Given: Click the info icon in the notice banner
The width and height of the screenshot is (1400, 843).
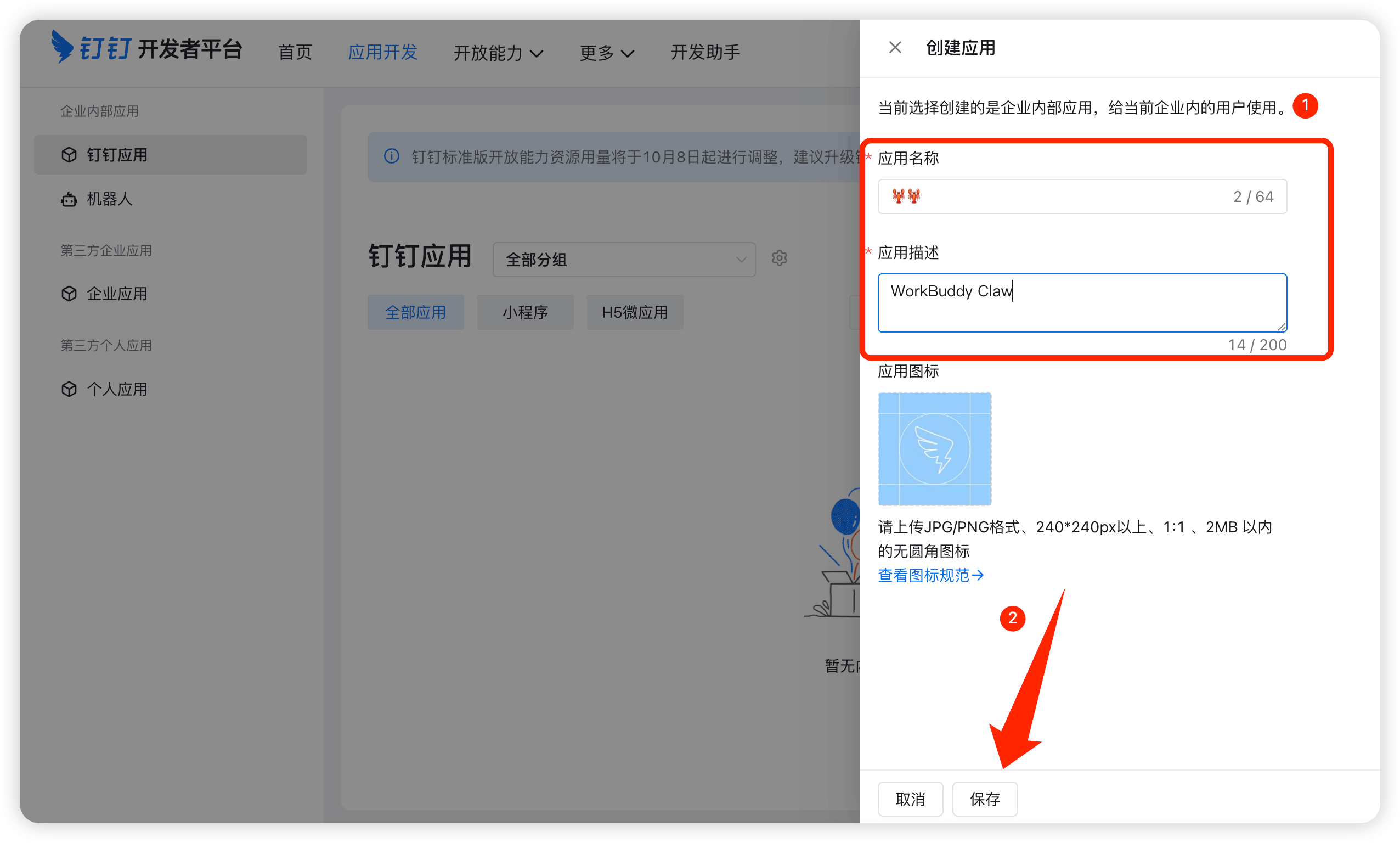Looking at the screenshot, I should (x=391, y=156).
